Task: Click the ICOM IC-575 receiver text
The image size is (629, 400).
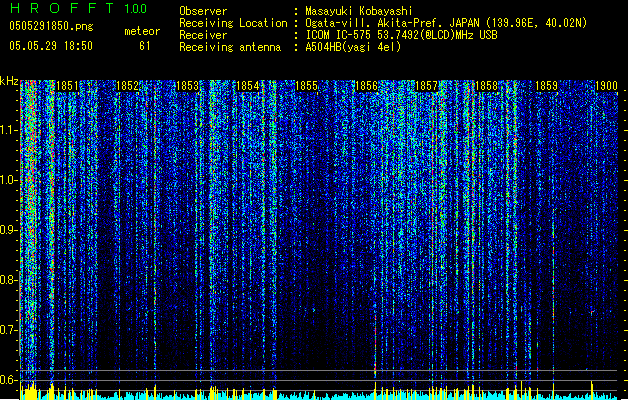Action: tap(401, 35)
